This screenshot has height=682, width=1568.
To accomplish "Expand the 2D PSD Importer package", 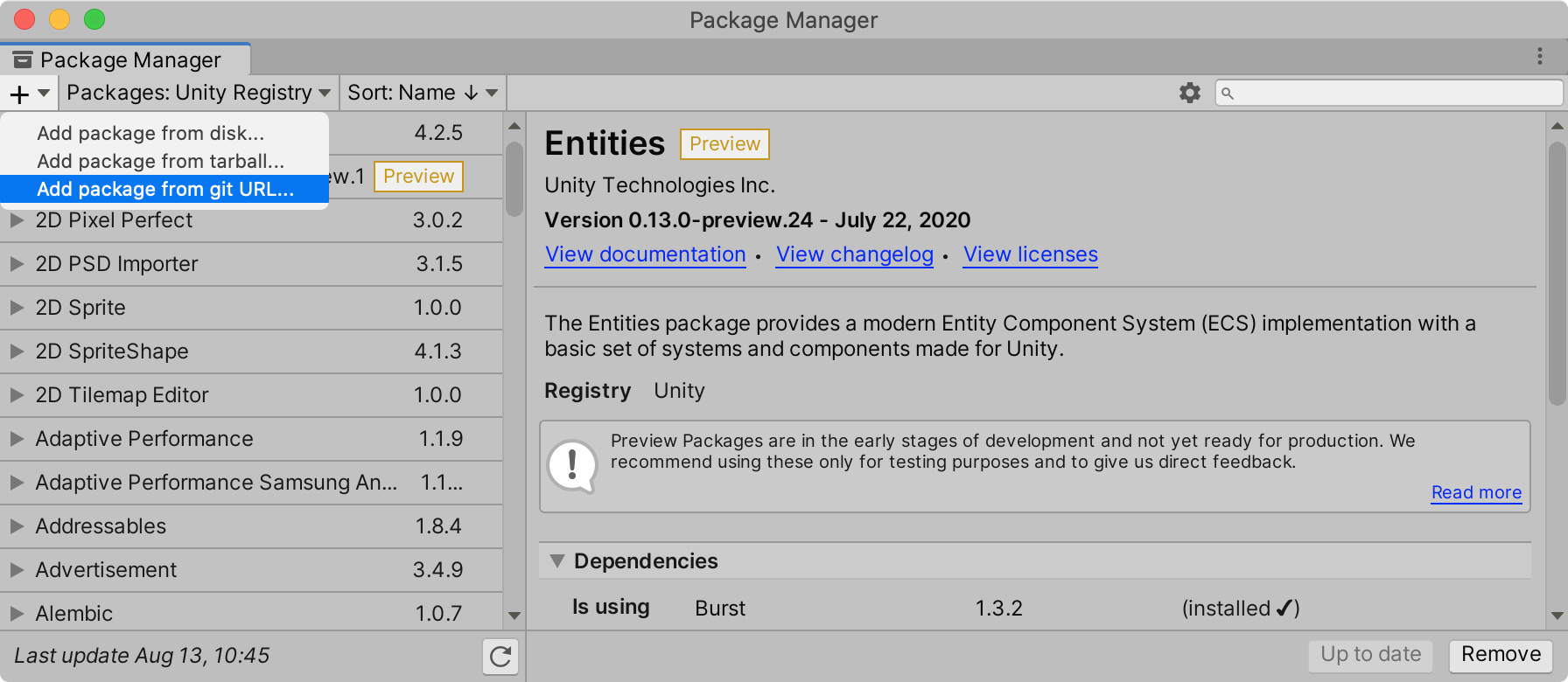I will [x=17, y=264].
